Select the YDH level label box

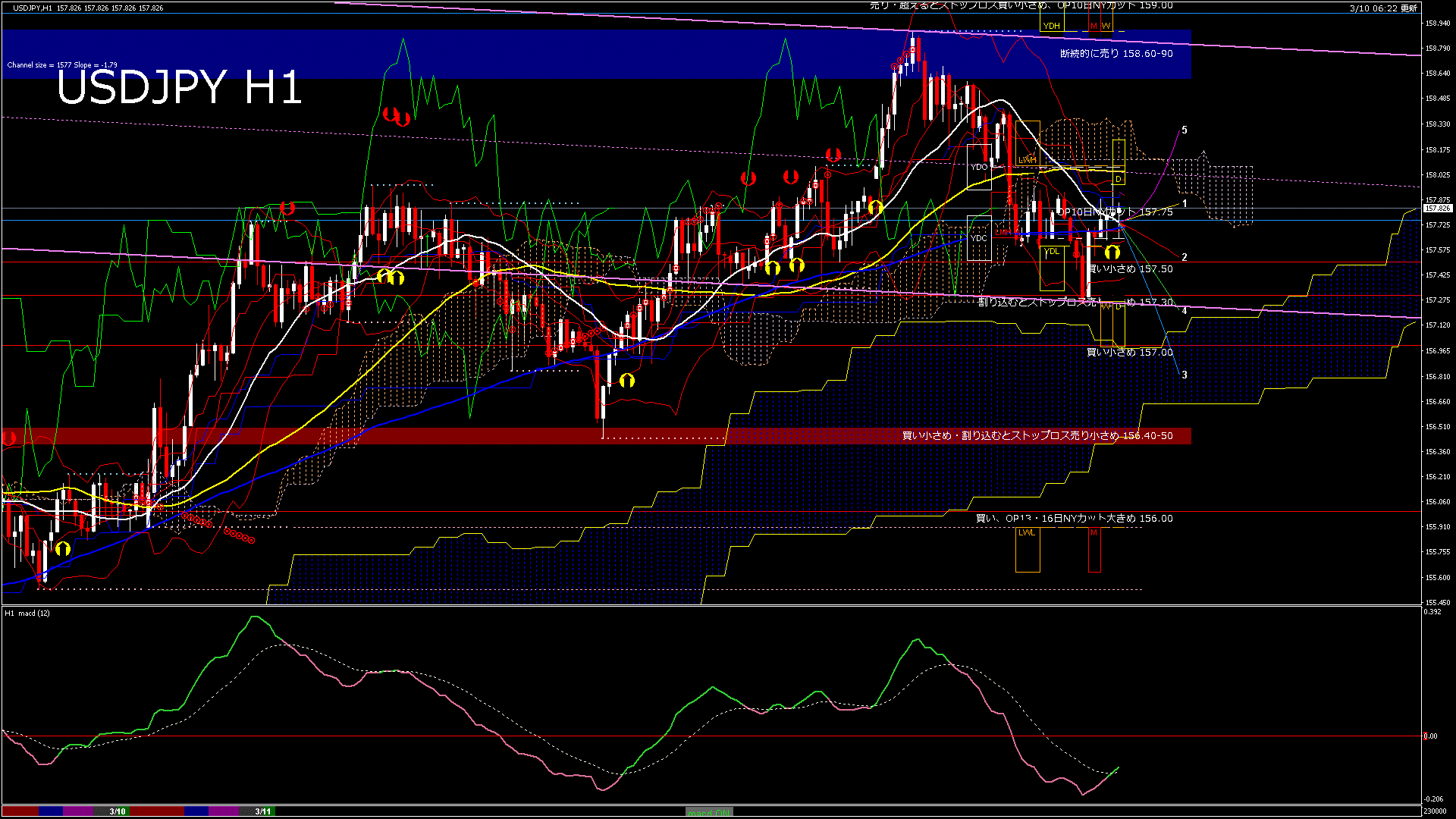tap(1051, 26)
